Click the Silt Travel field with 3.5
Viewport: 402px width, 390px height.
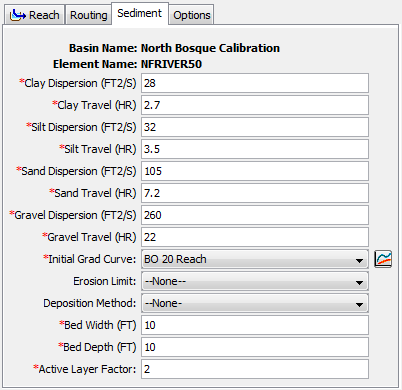[255, 149]
